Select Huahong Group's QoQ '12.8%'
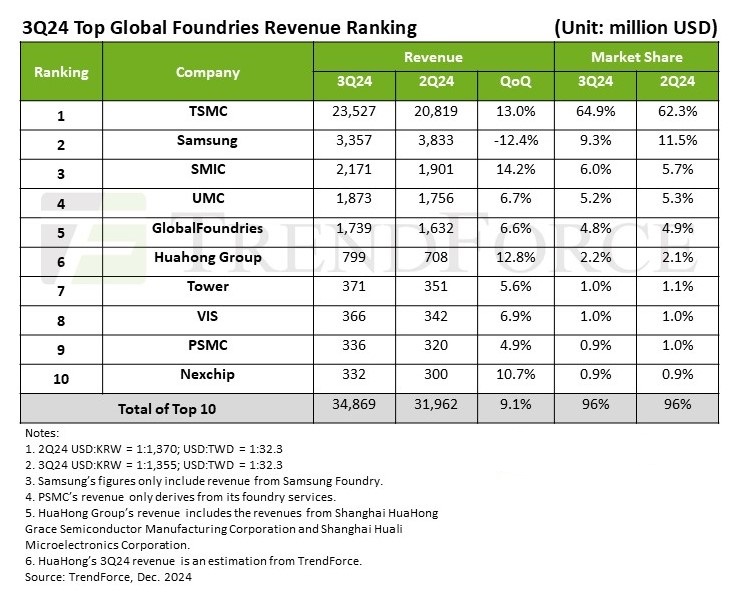This screenshot has width=739, height=603. coord(516,257)
